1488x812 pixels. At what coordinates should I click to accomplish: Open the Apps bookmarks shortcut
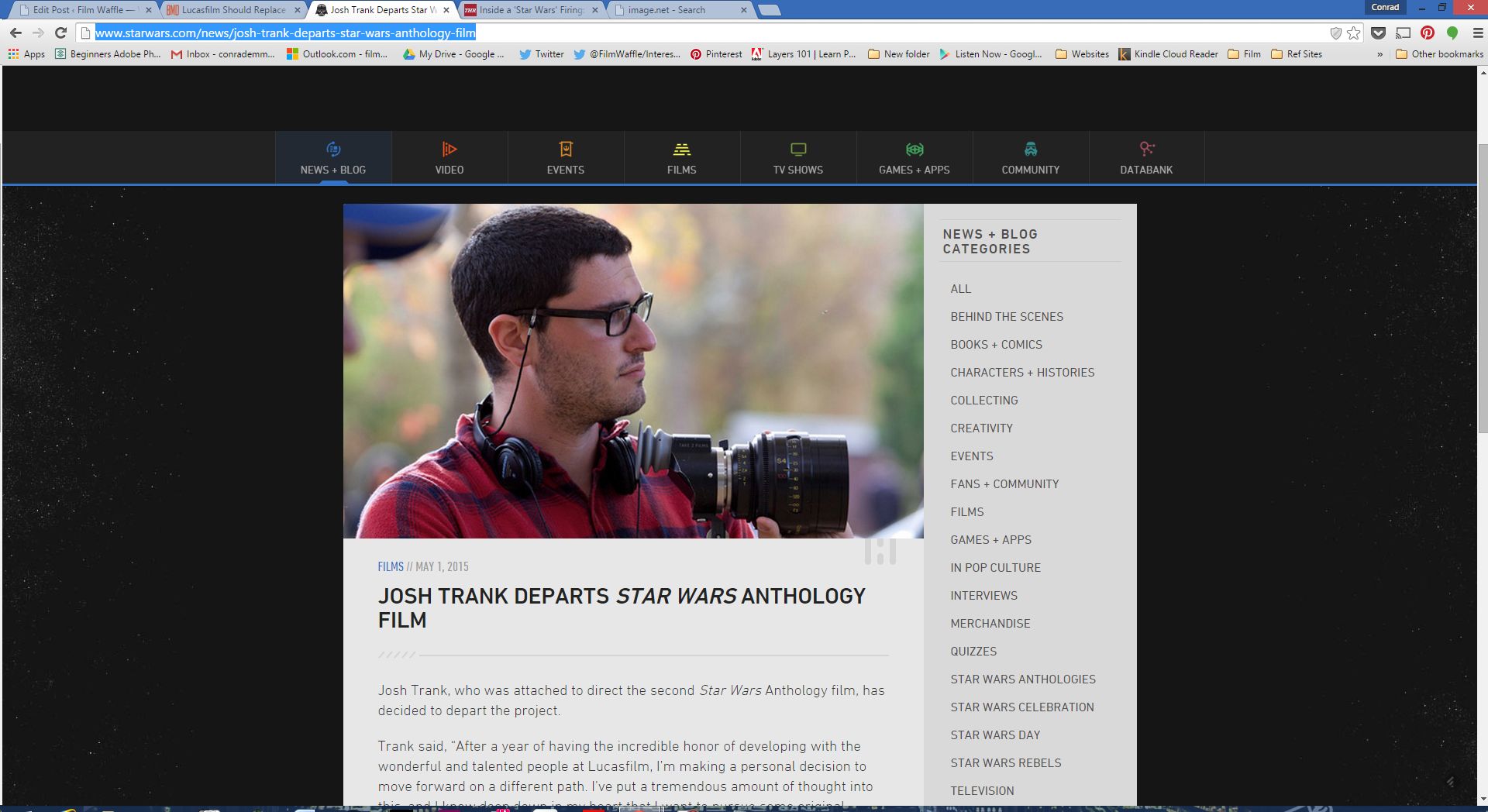tap(26, 54)
